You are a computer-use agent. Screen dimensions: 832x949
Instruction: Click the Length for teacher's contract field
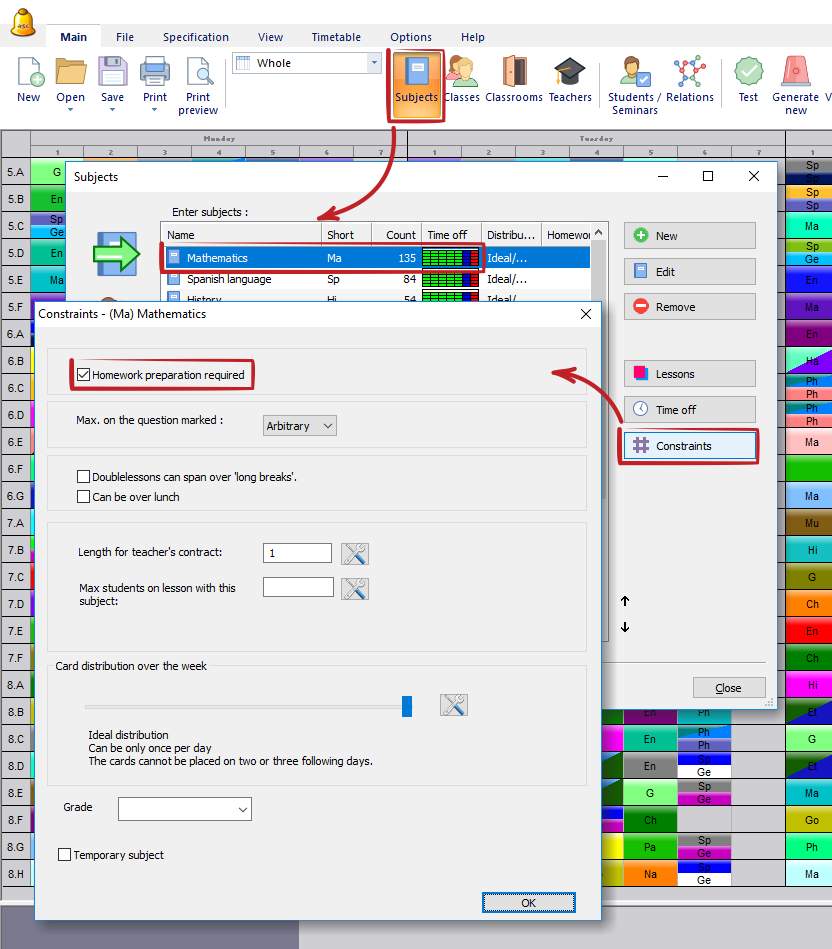[x=297, y=553]
